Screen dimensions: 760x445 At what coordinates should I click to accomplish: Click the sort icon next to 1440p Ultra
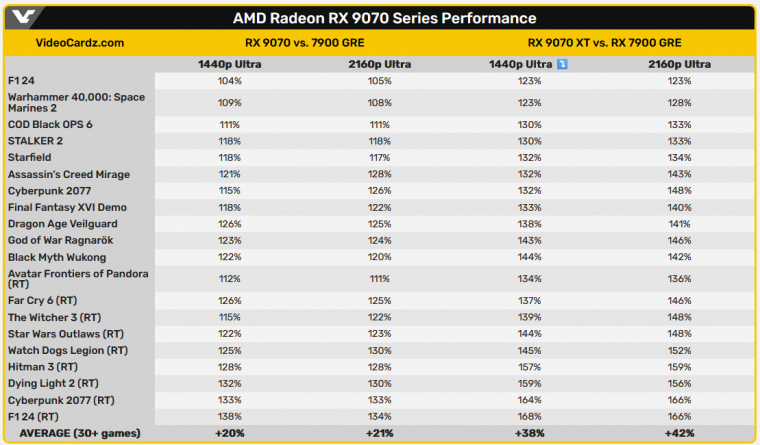pyautogui.click(x=562, y=64)
